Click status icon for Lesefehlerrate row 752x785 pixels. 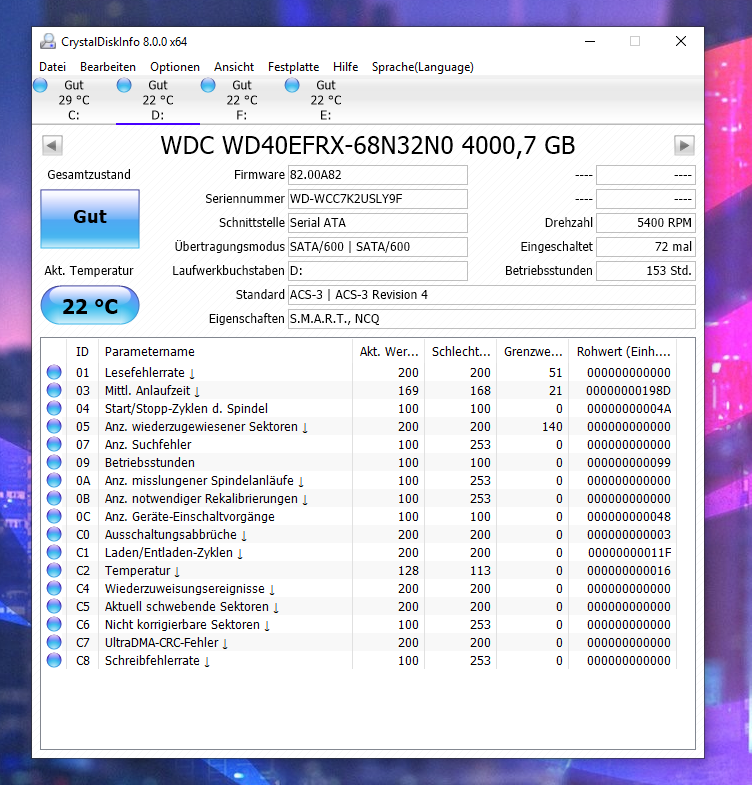(x=54, y=372)
